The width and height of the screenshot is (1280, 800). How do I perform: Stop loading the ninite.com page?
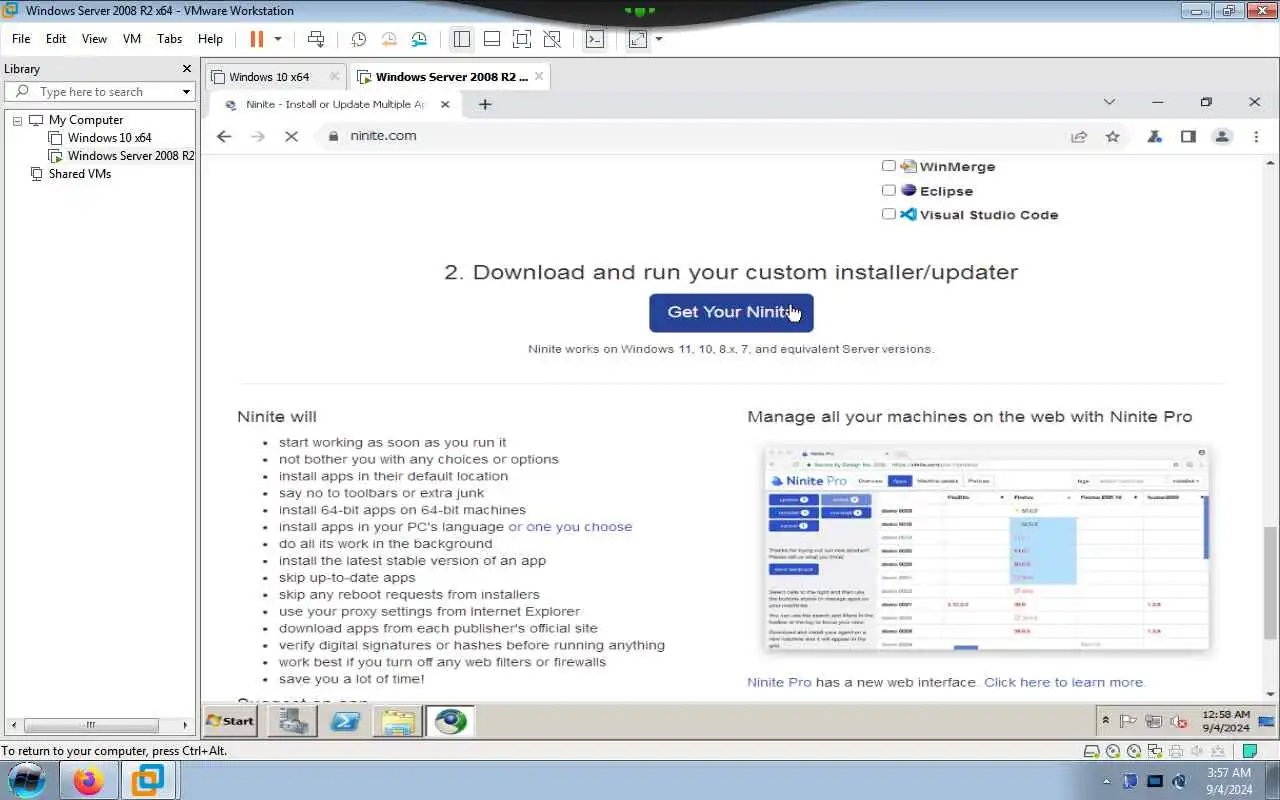click(x=292, y=136)
